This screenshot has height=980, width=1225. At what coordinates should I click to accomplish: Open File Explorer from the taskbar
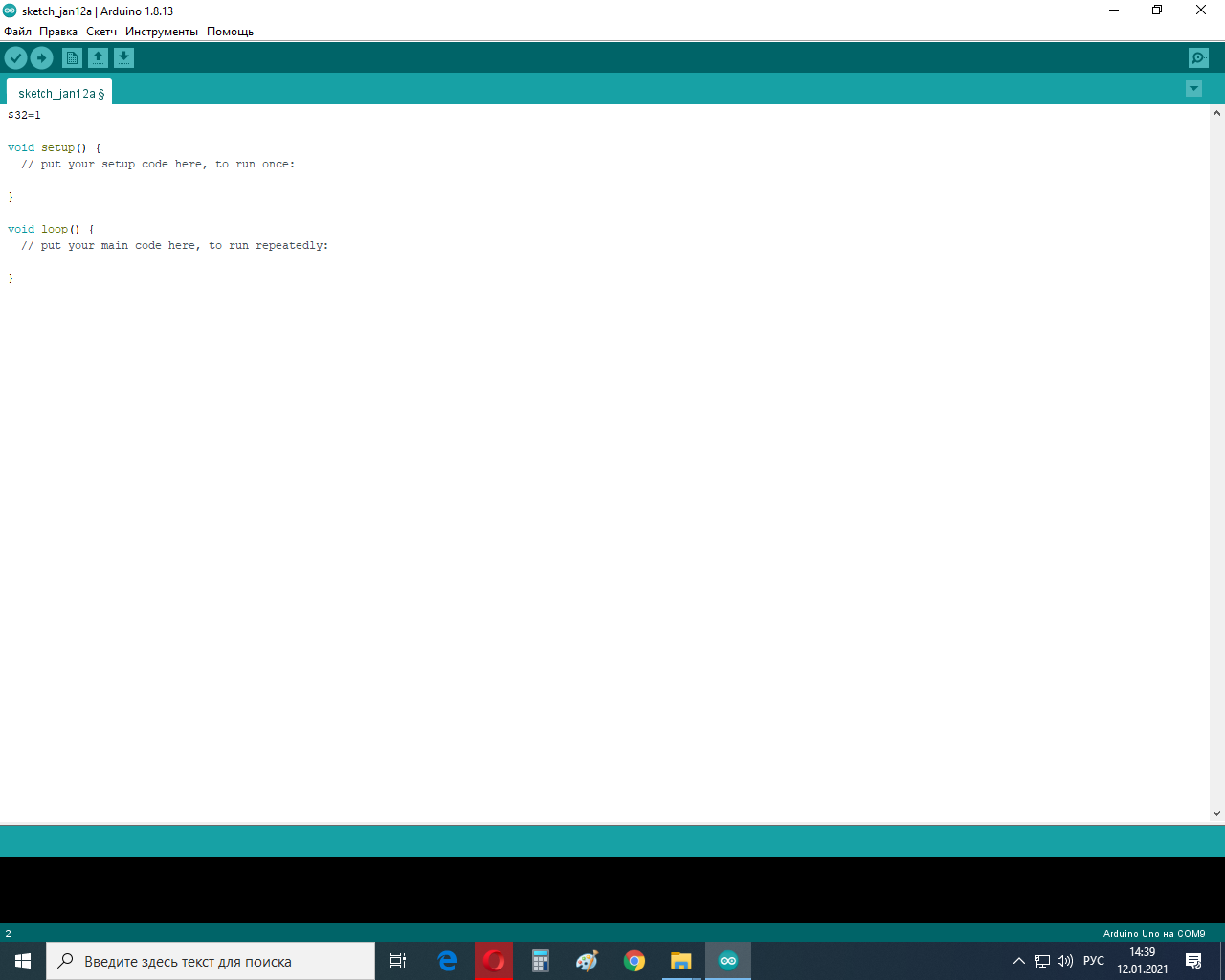coord(680,961)
